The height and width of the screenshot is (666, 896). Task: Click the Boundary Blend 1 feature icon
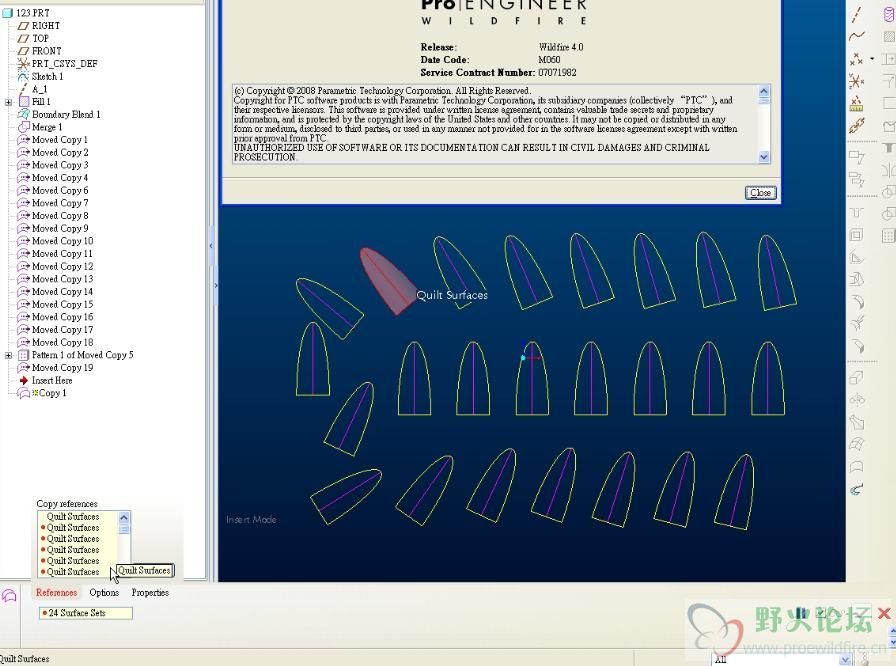(x=23, y=114)
